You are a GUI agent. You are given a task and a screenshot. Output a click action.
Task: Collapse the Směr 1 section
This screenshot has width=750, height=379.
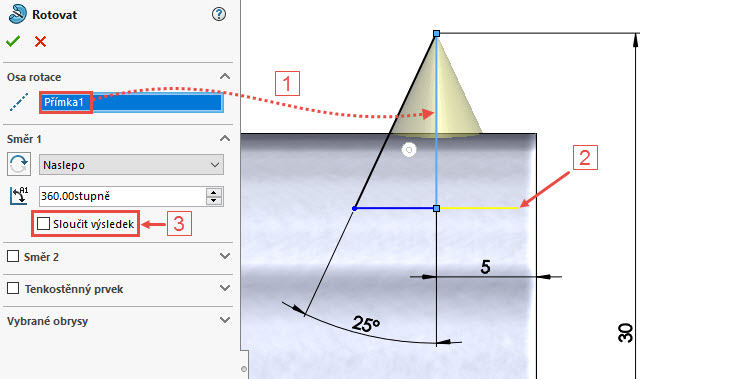tap(224, 139)
